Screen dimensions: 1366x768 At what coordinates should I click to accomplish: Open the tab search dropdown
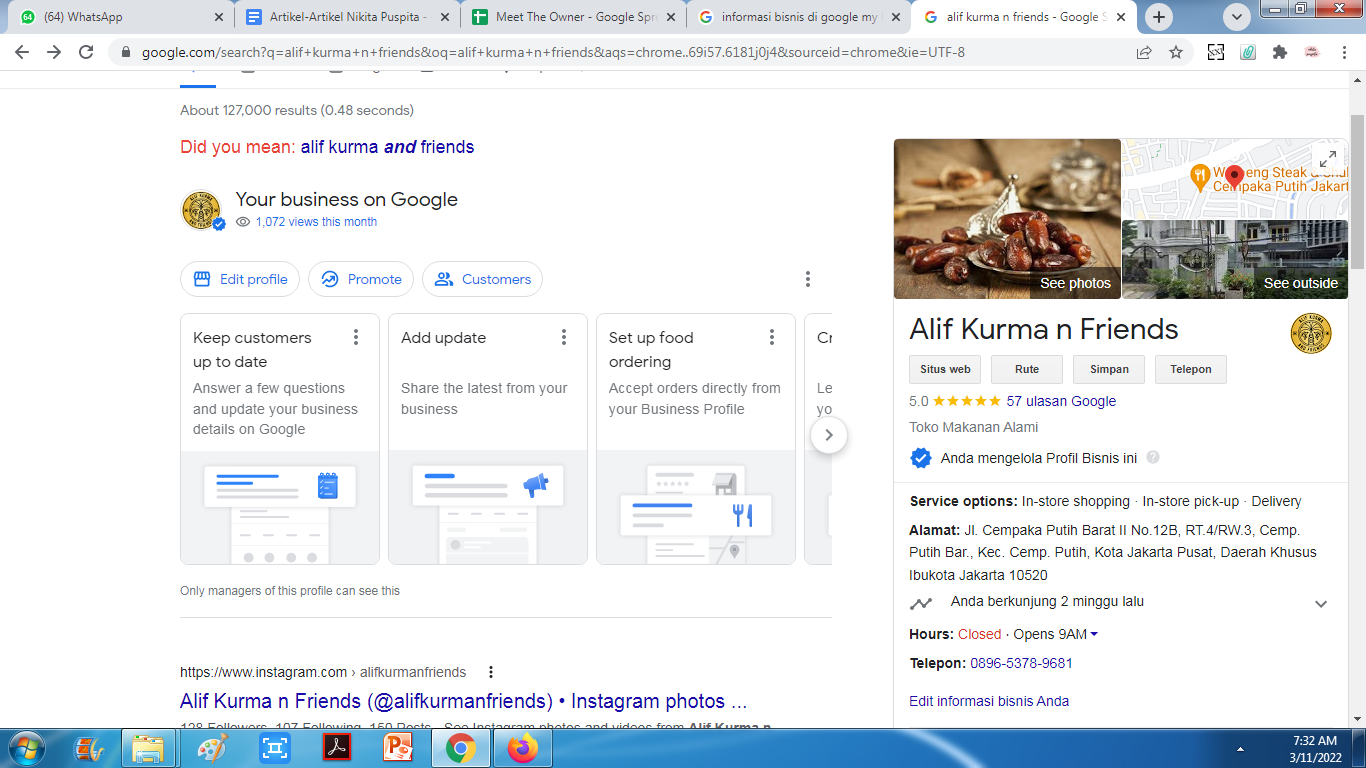(x=1237, y=17)
